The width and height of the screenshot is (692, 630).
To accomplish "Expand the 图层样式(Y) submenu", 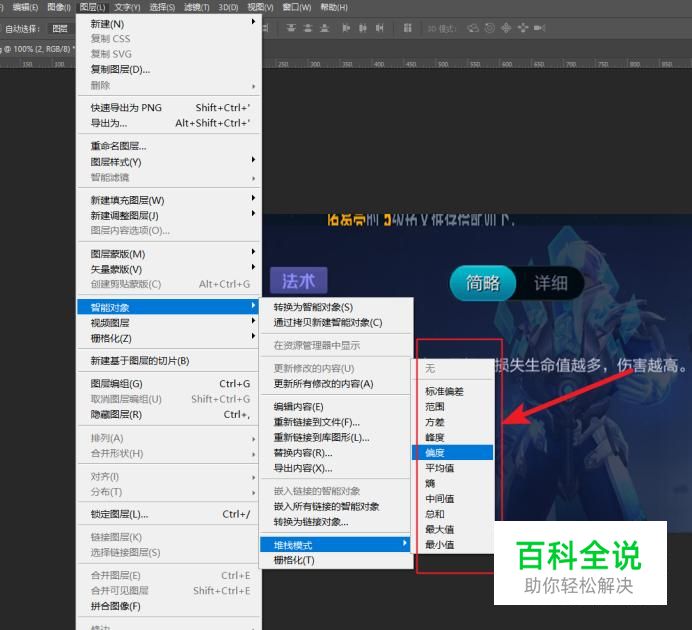I will 168,162.
